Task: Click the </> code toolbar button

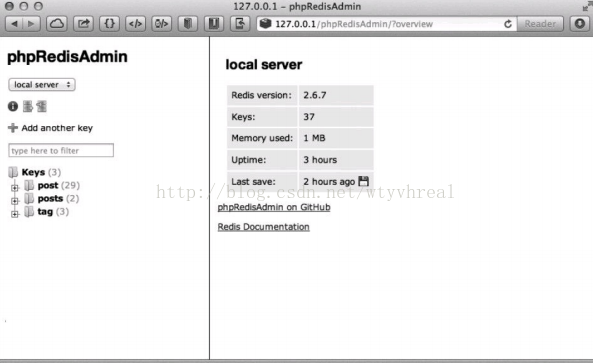Action: pyautogui.click(x=135, y=24)
